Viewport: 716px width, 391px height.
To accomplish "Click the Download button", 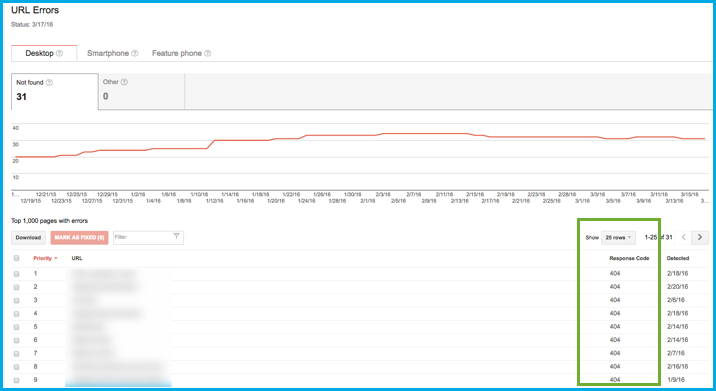I will (x=28, y=238).
